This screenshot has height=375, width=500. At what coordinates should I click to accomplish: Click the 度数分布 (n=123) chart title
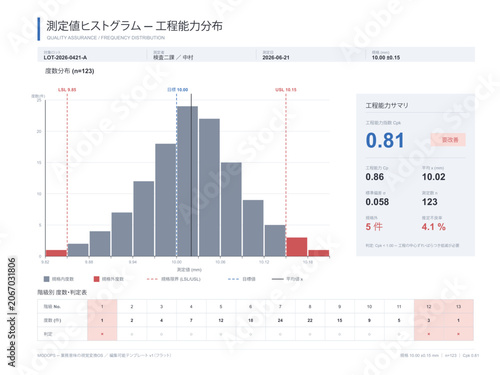[70, 71]
